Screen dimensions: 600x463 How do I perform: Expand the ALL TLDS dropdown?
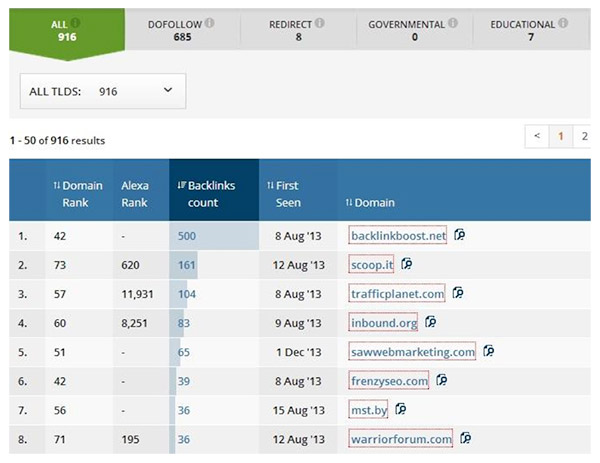103,91
